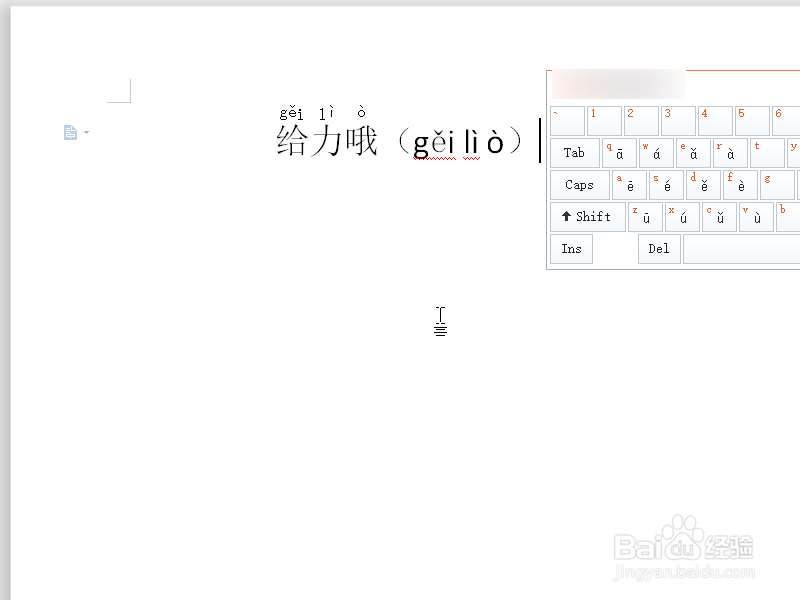Click the ruby annotation lì above 力

coord(327,113)
